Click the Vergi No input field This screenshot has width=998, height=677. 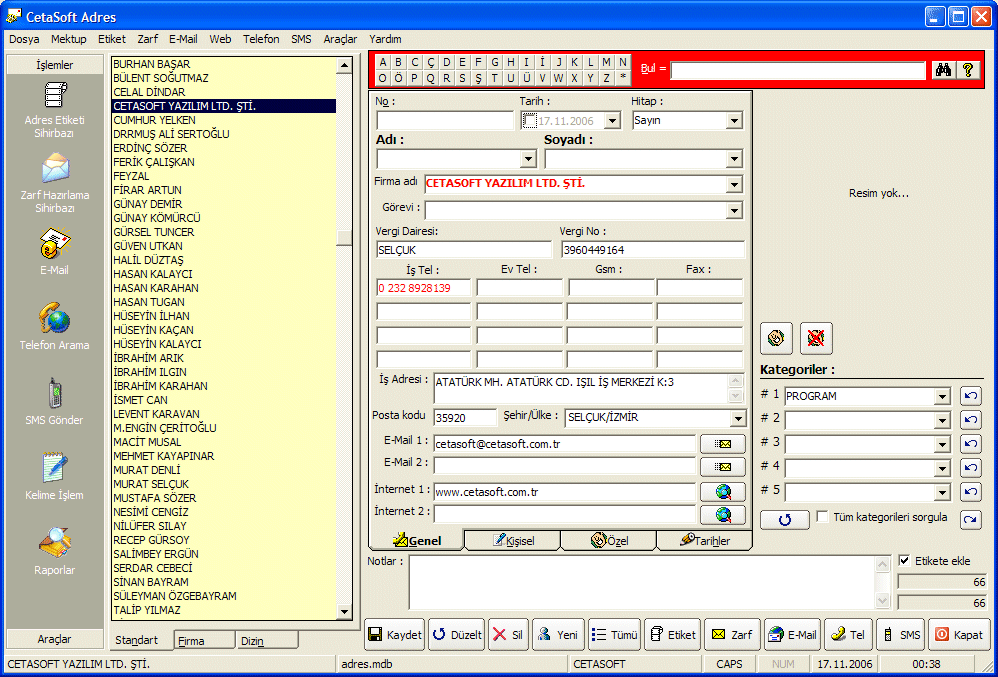click(653, 250)
